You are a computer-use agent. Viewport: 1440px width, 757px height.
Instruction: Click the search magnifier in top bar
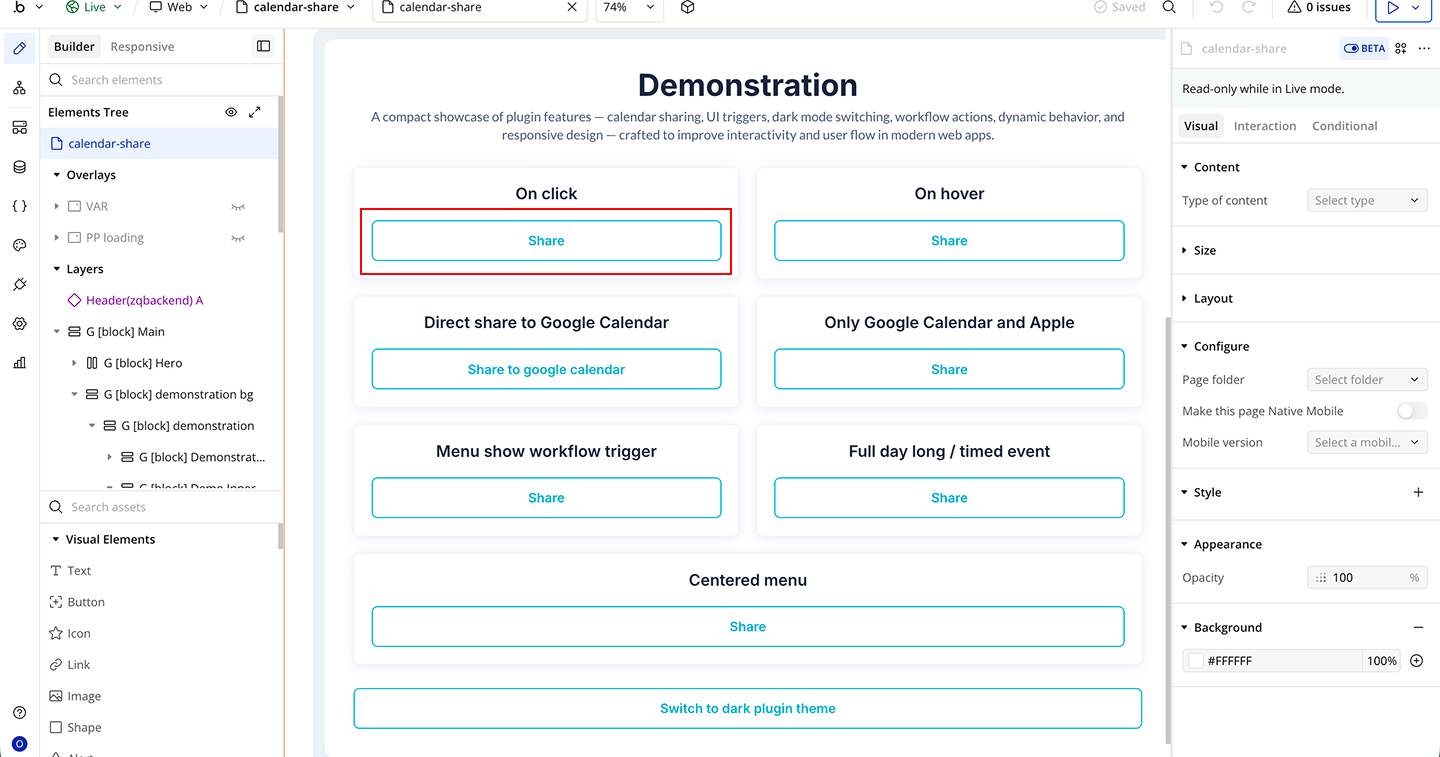click(x=1169, y=8)
